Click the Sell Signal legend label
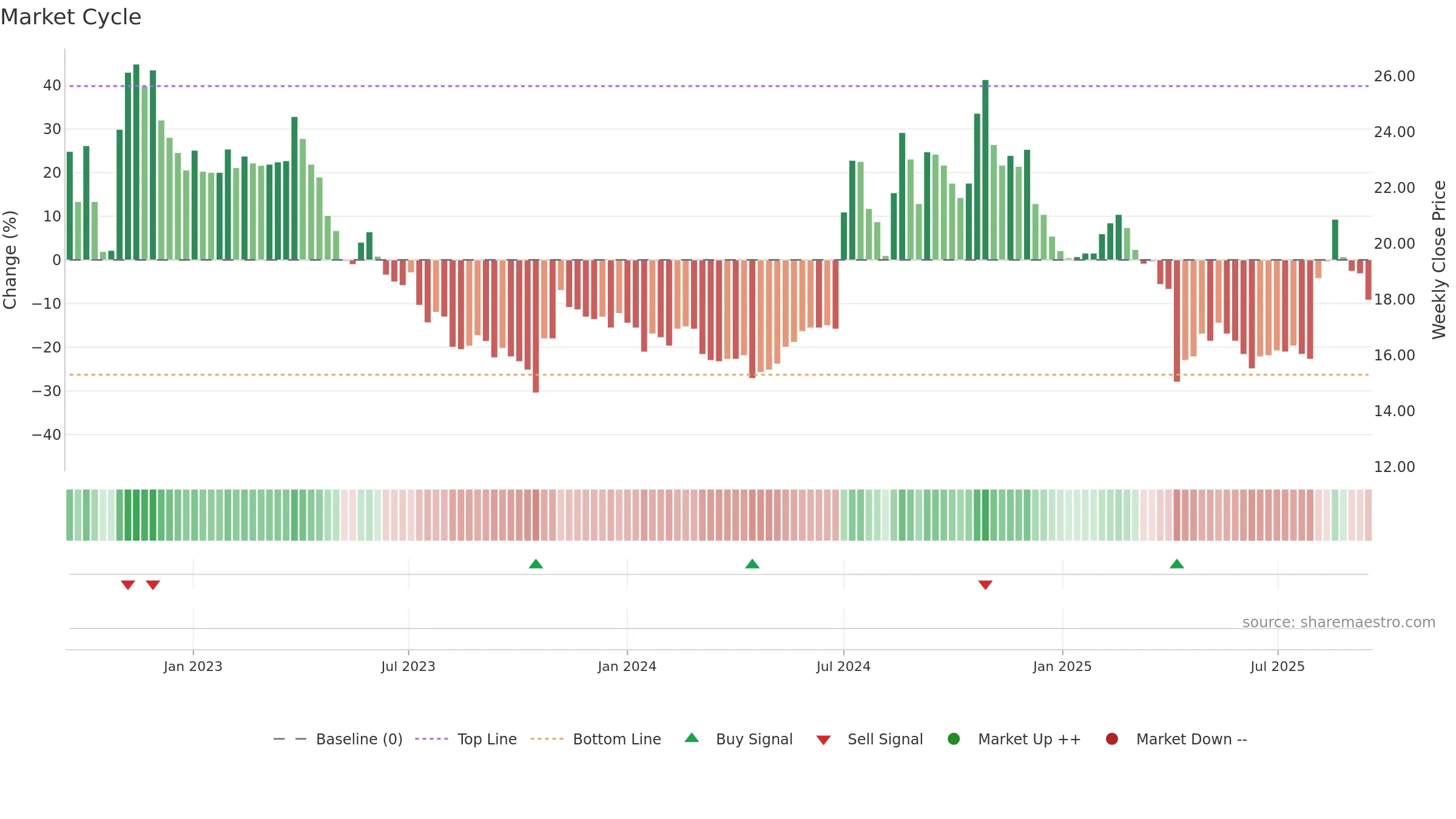 [x=885, y=739]
